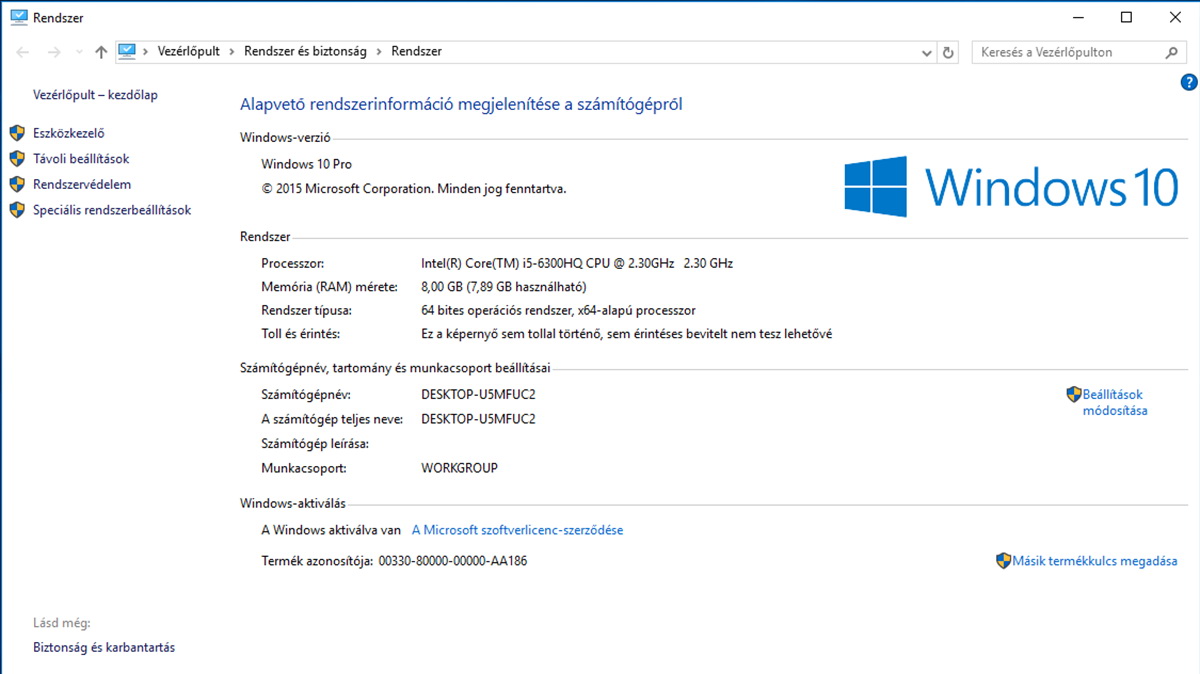Open the recent locations dropdown arrow
Screen dimensions: 1200x674
[79, 52]
